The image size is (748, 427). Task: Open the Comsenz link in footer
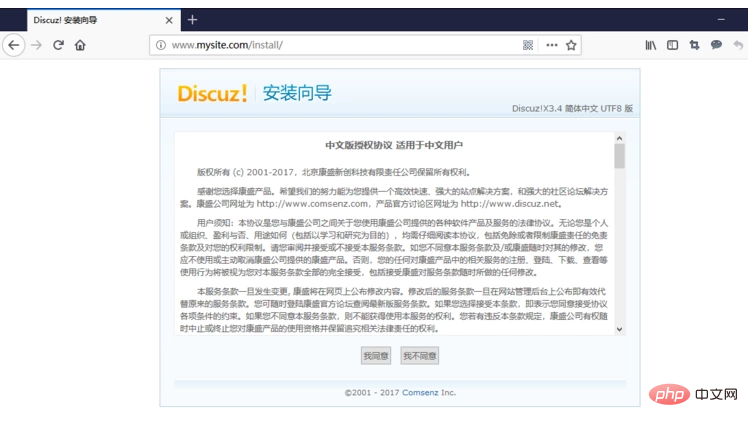[x=420, y=393]
